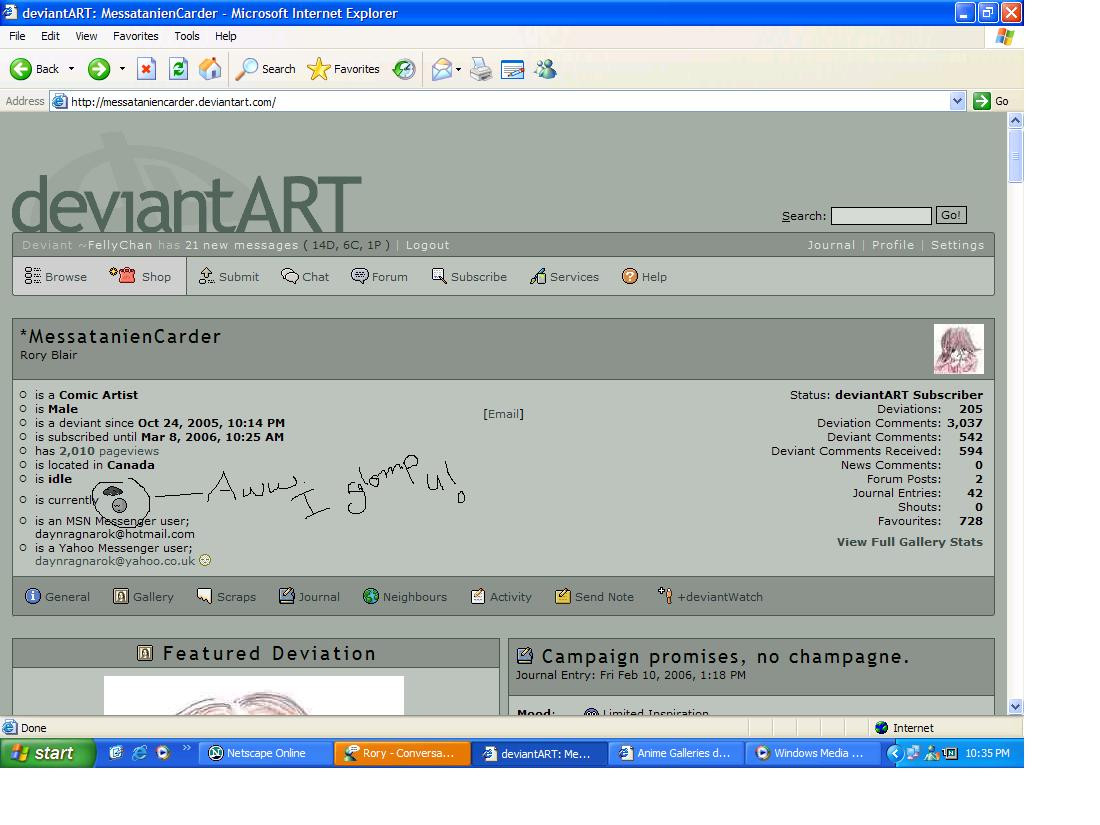
Task: Open the Edit menu
Action: point(50,36)
